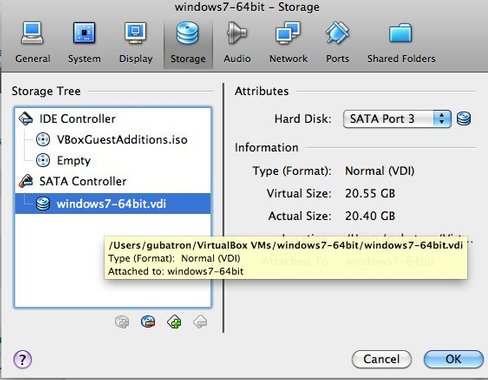Open the SATA Port 3 dropdown
The image size is (488, 380).
point(397,119)
